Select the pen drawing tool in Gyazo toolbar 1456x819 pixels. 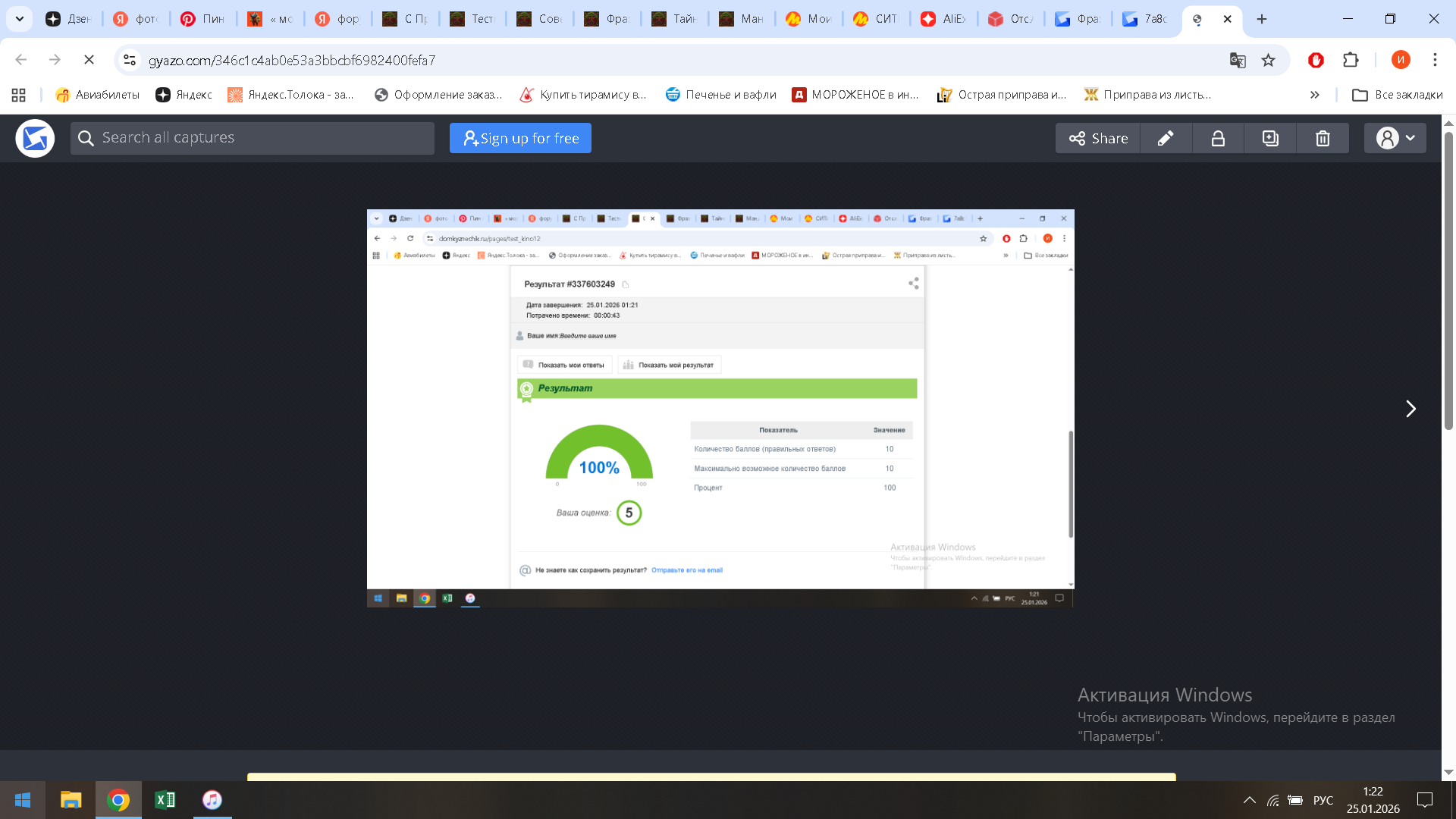1166,138
